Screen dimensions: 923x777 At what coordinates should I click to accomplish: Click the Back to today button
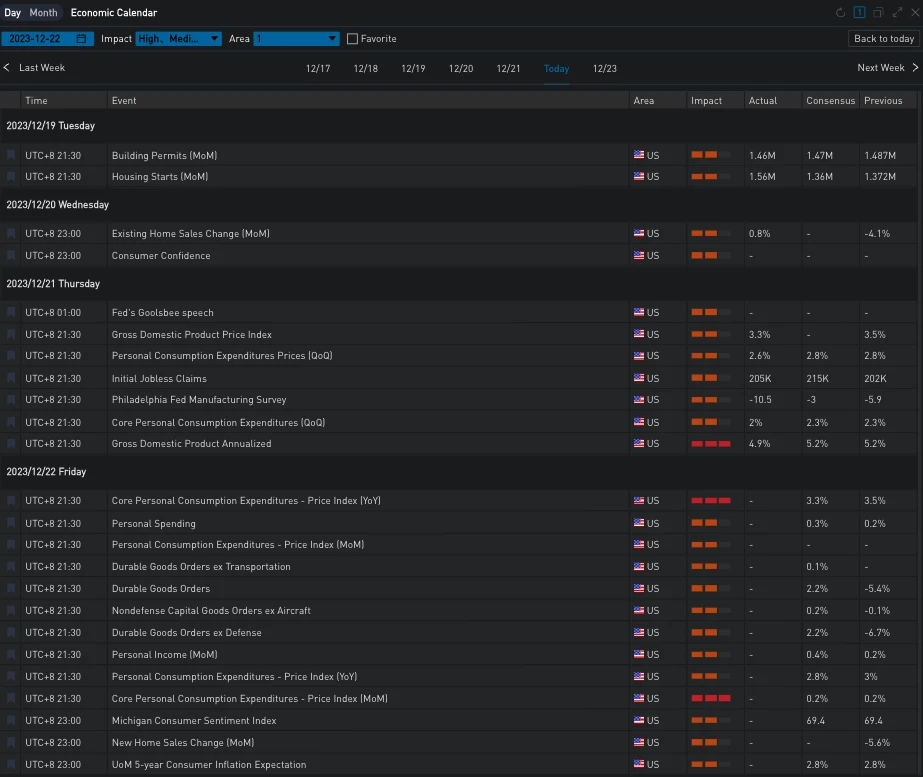pos(883,39)
